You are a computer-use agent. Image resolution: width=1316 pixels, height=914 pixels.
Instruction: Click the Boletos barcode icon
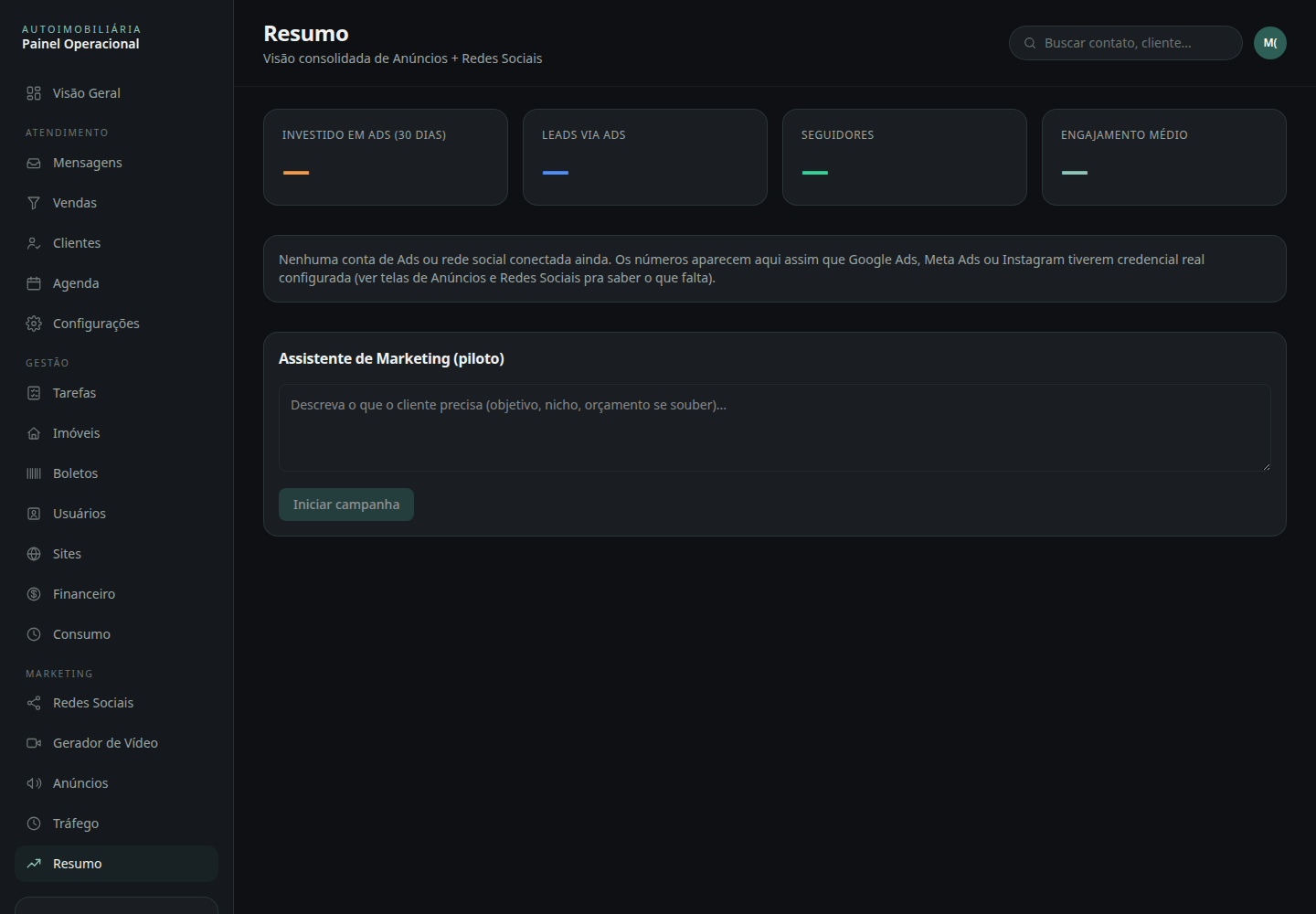[x=34, y=473]
